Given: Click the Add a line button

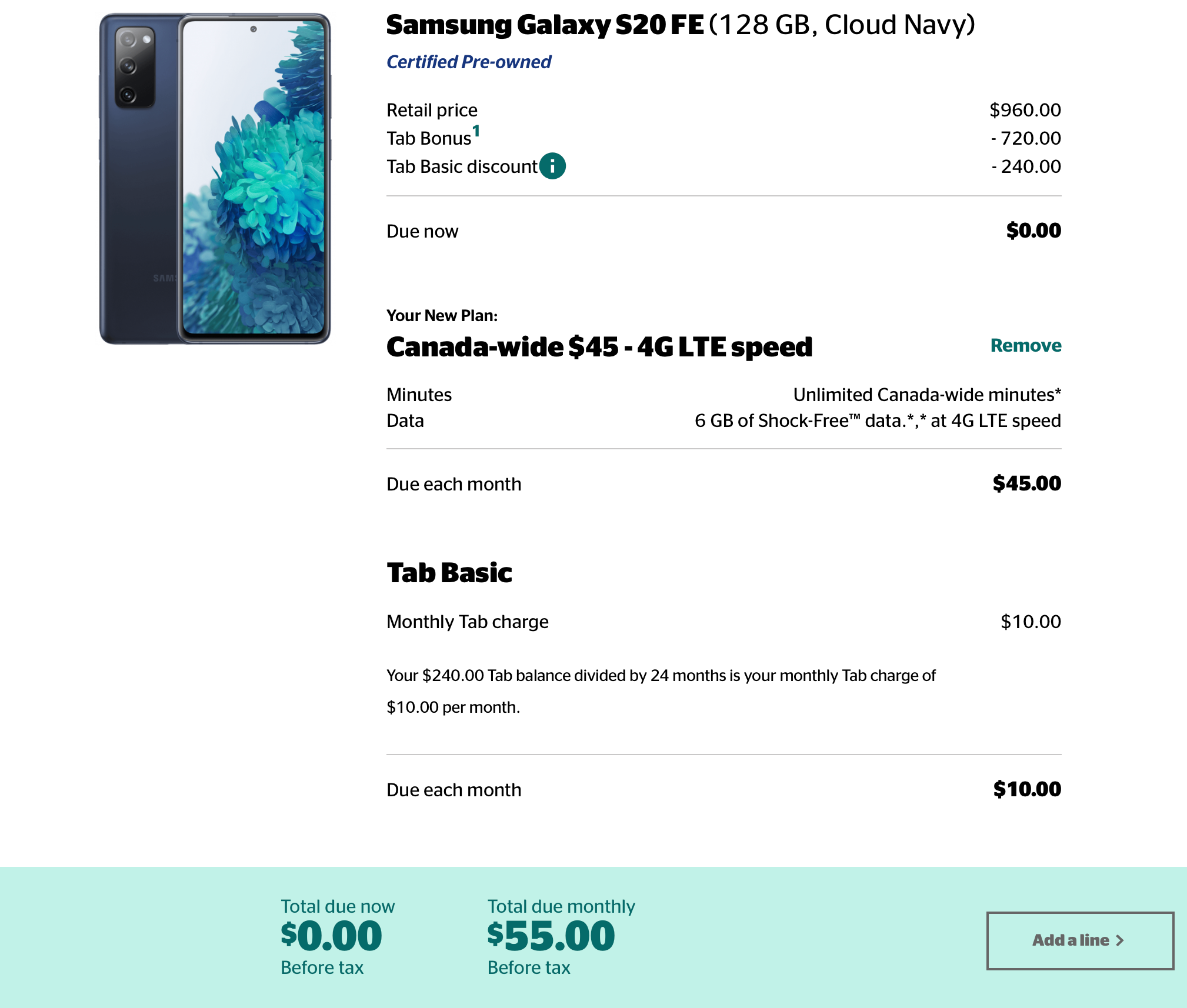Looking at the screenshot, I should (x=1080, y=940).
